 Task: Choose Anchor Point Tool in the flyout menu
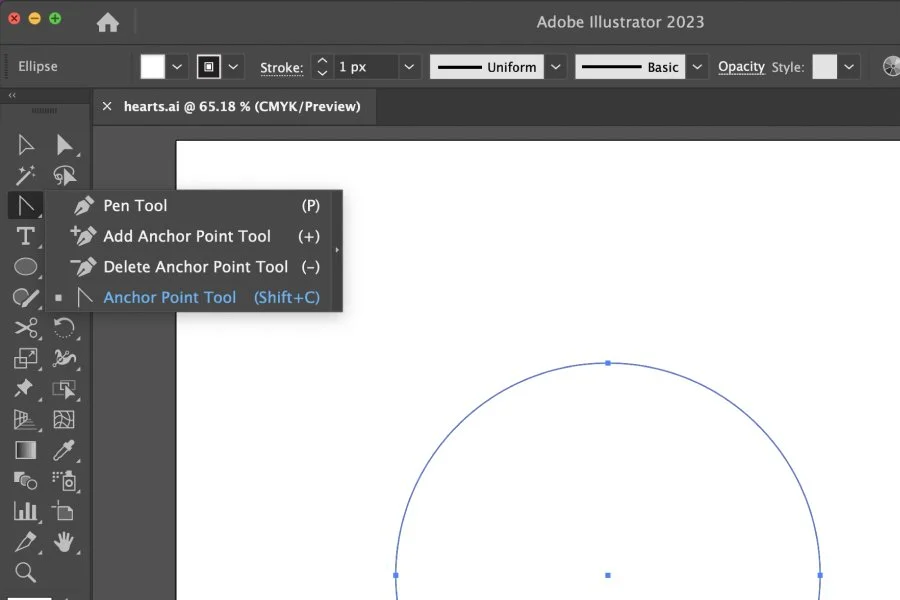pos(169,297)
